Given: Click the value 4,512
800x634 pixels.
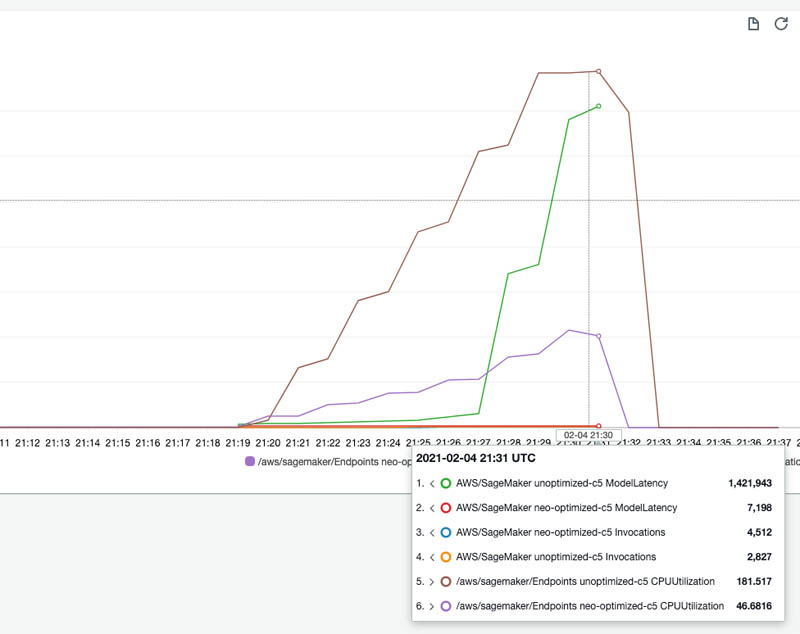Looking at the screenshot, I should click(759, 532).
